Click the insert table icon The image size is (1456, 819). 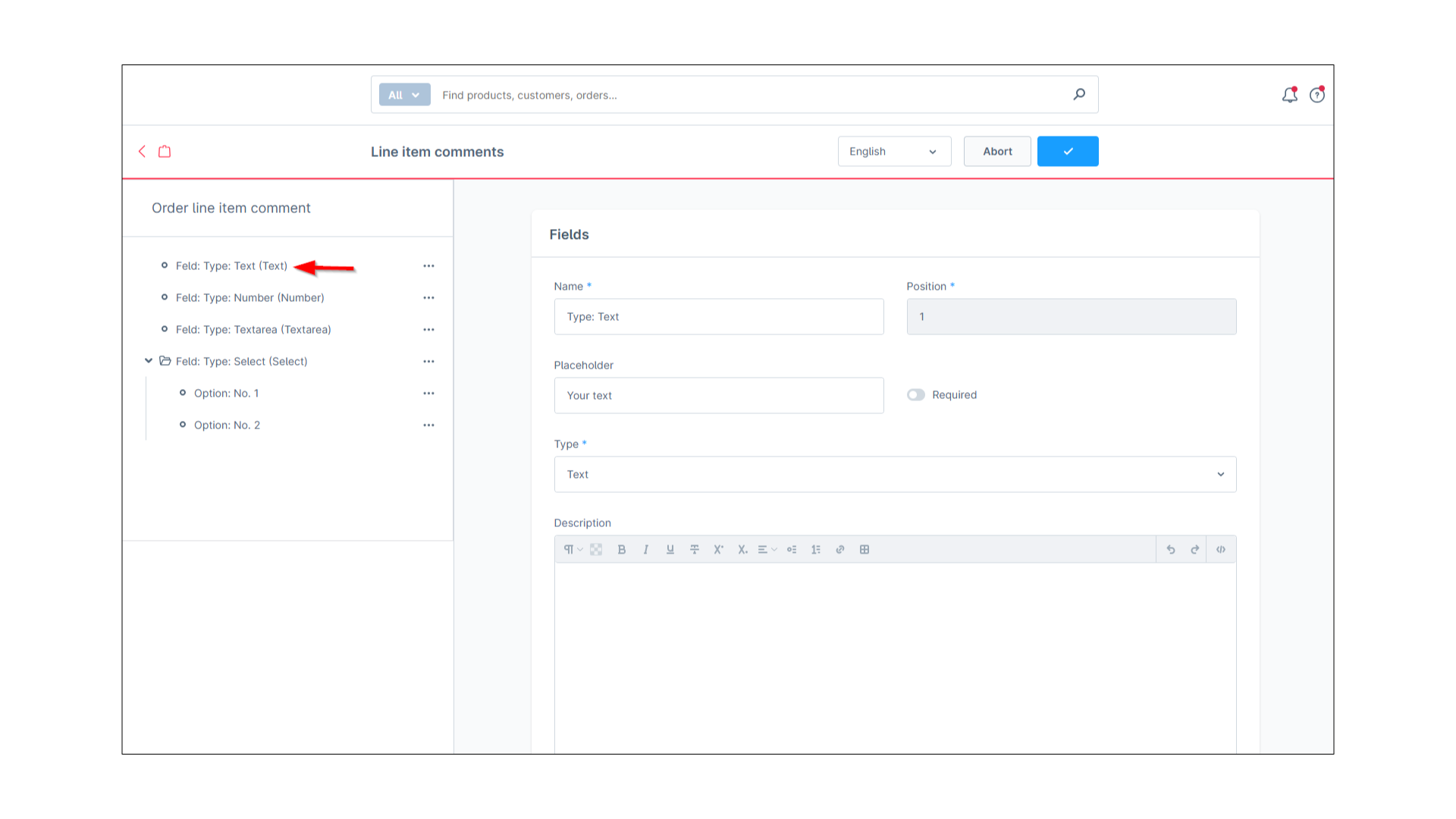click(864, 549)
